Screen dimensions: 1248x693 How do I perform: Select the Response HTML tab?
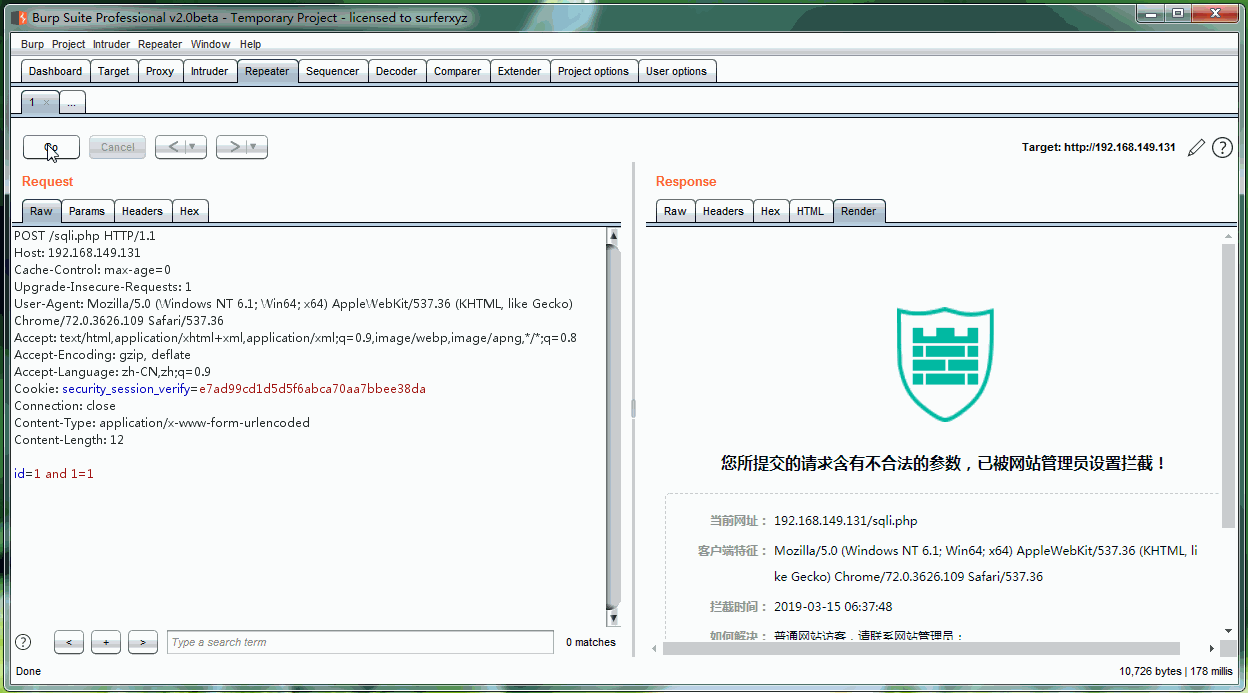pos(810,211)
